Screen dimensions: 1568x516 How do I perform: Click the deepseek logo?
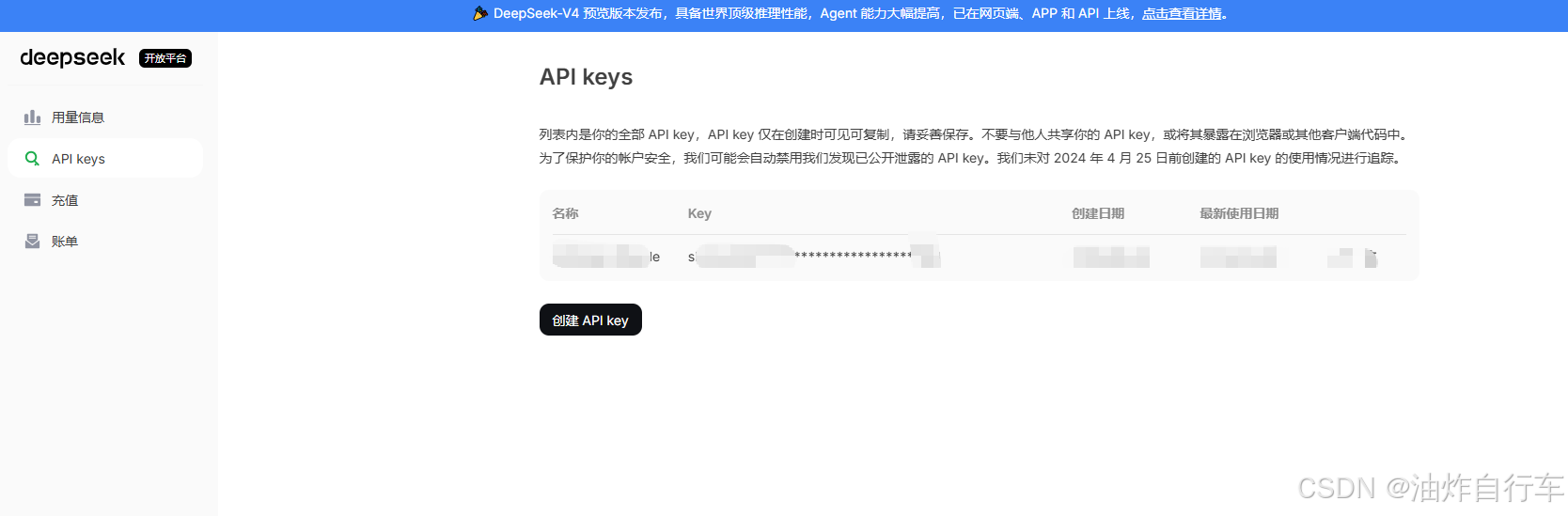pos(72,57)
